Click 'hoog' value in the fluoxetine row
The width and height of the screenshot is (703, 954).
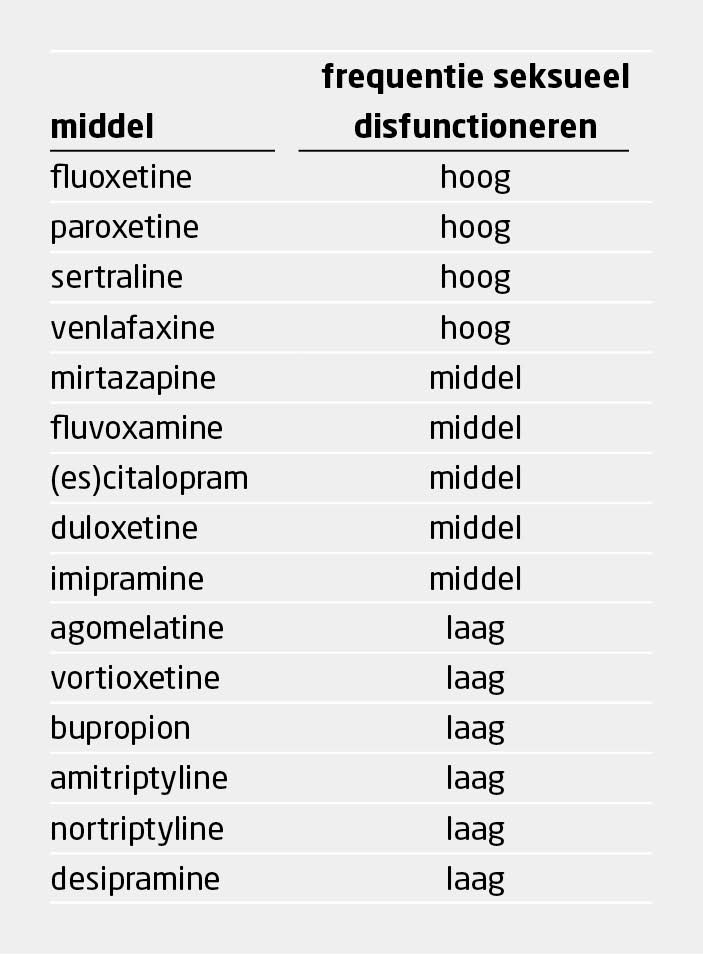pyautogui.click(x=475, y=178)
